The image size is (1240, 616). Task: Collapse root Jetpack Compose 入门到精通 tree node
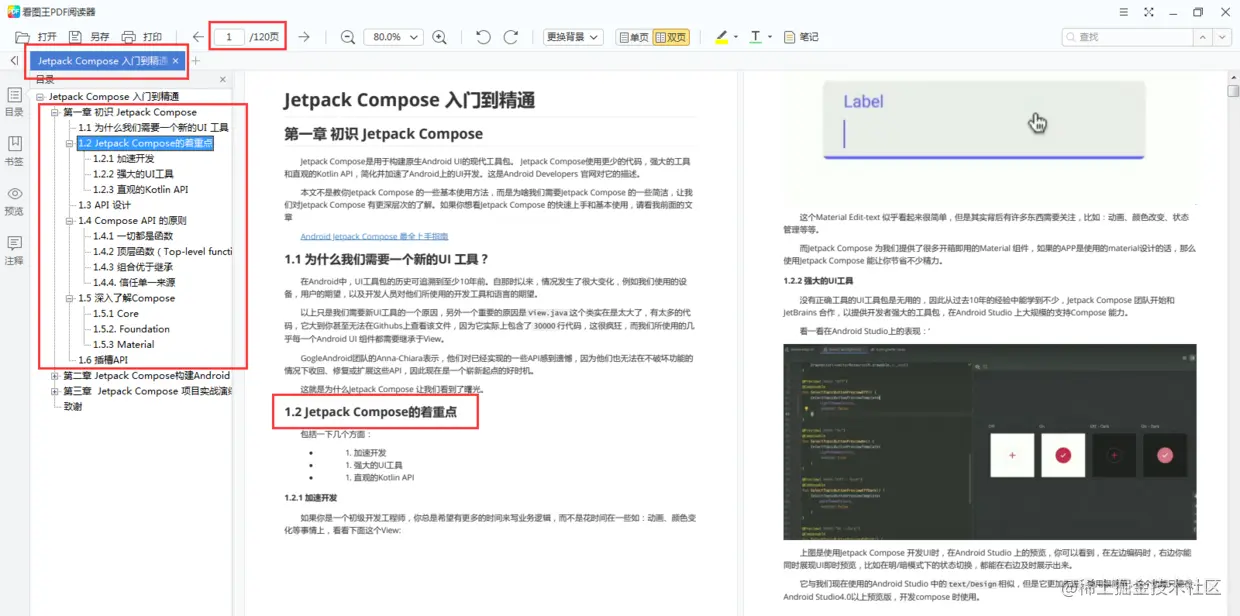40,97
